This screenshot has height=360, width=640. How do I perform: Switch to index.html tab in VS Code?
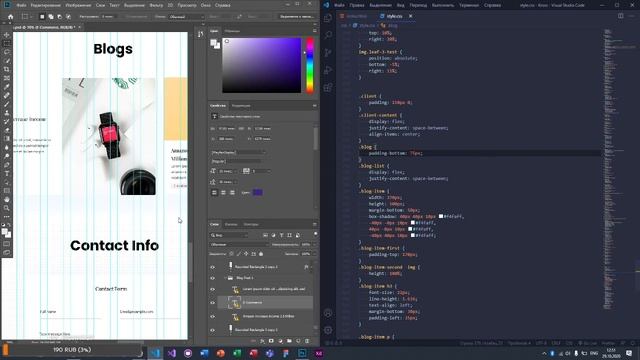click(x=356, y=16)
